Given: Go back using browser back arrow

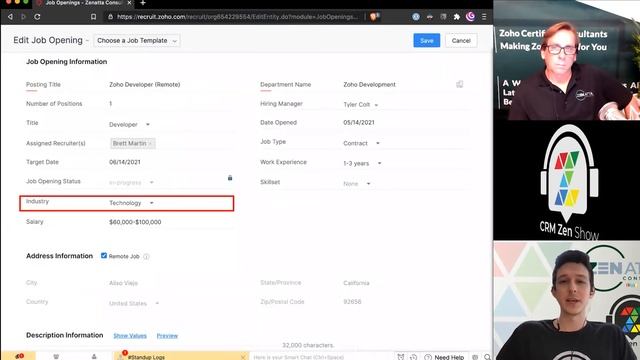Looking at the screenshot, I should 10,17.
